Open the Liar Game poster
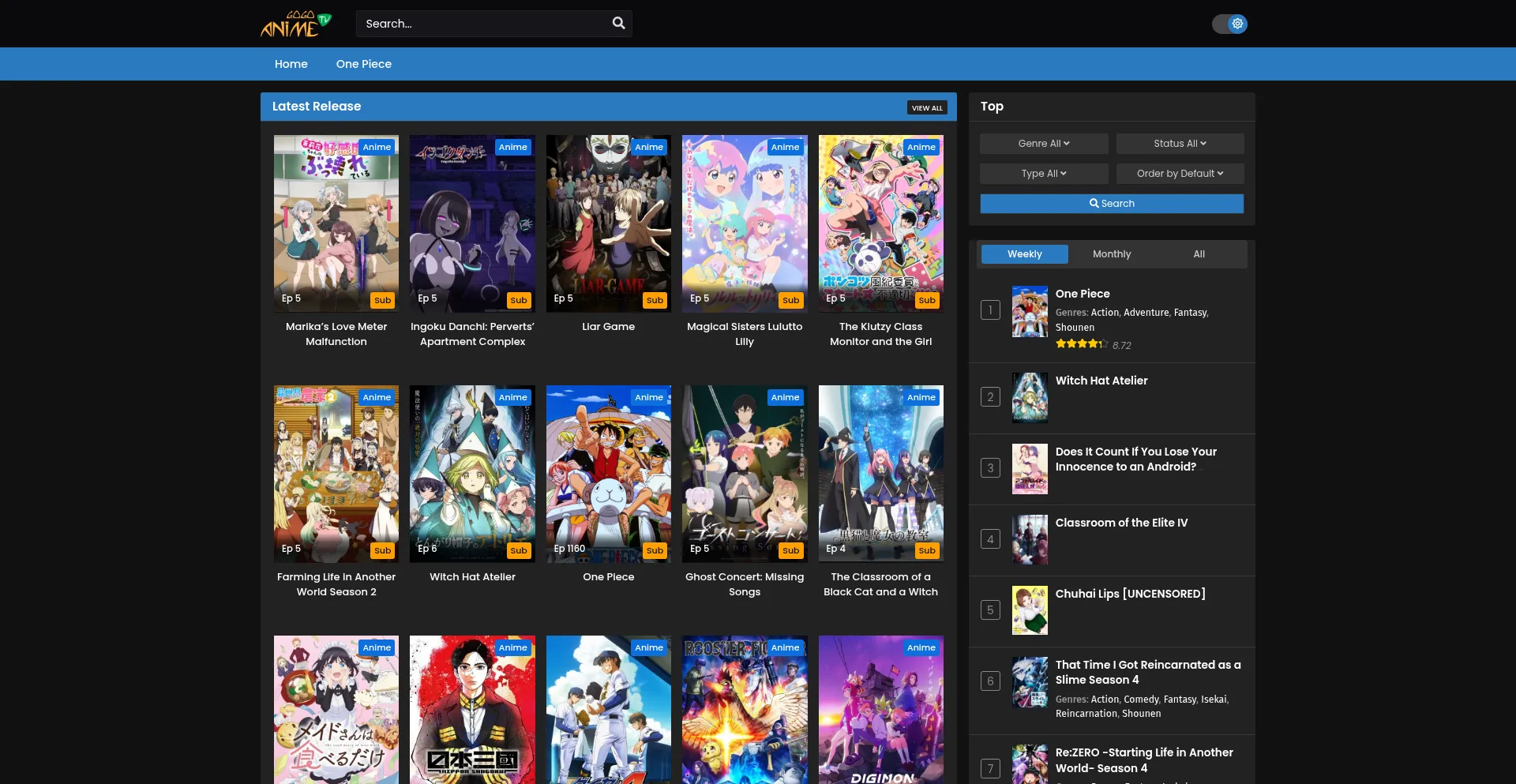The height and width of the screenshot is (784, 1516). click(609, 223)
